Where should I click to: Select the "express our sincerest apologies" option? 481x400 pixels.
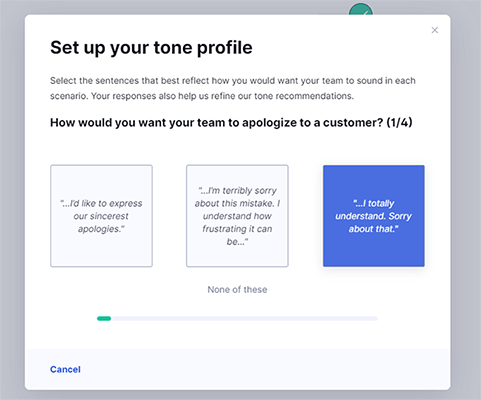(x=101, y=216)
